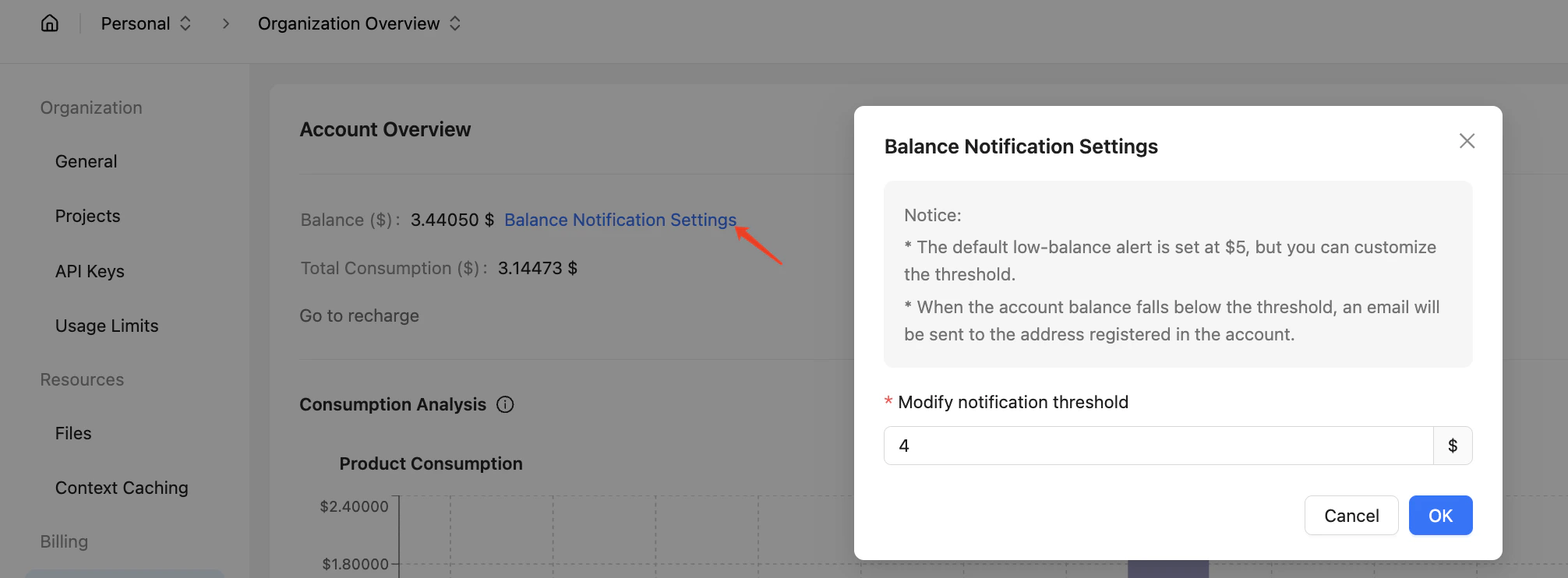Click the Account Overview heading
Viewport: 1568px width, 578px height.
click(385, 129)
